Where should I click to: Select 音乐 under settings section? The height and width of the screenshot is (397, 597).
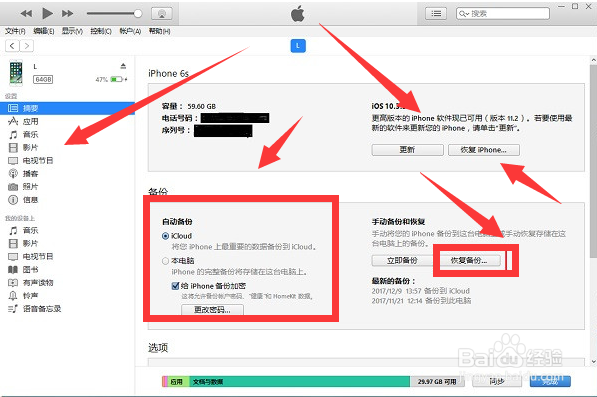(30, 134)
